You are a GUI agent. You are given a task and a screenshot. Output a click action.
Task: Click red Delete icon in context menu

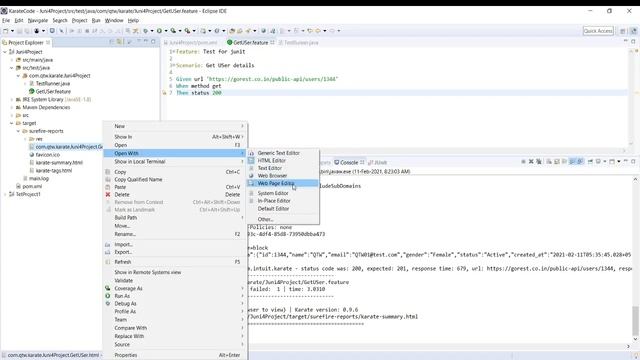click(108, 195)
